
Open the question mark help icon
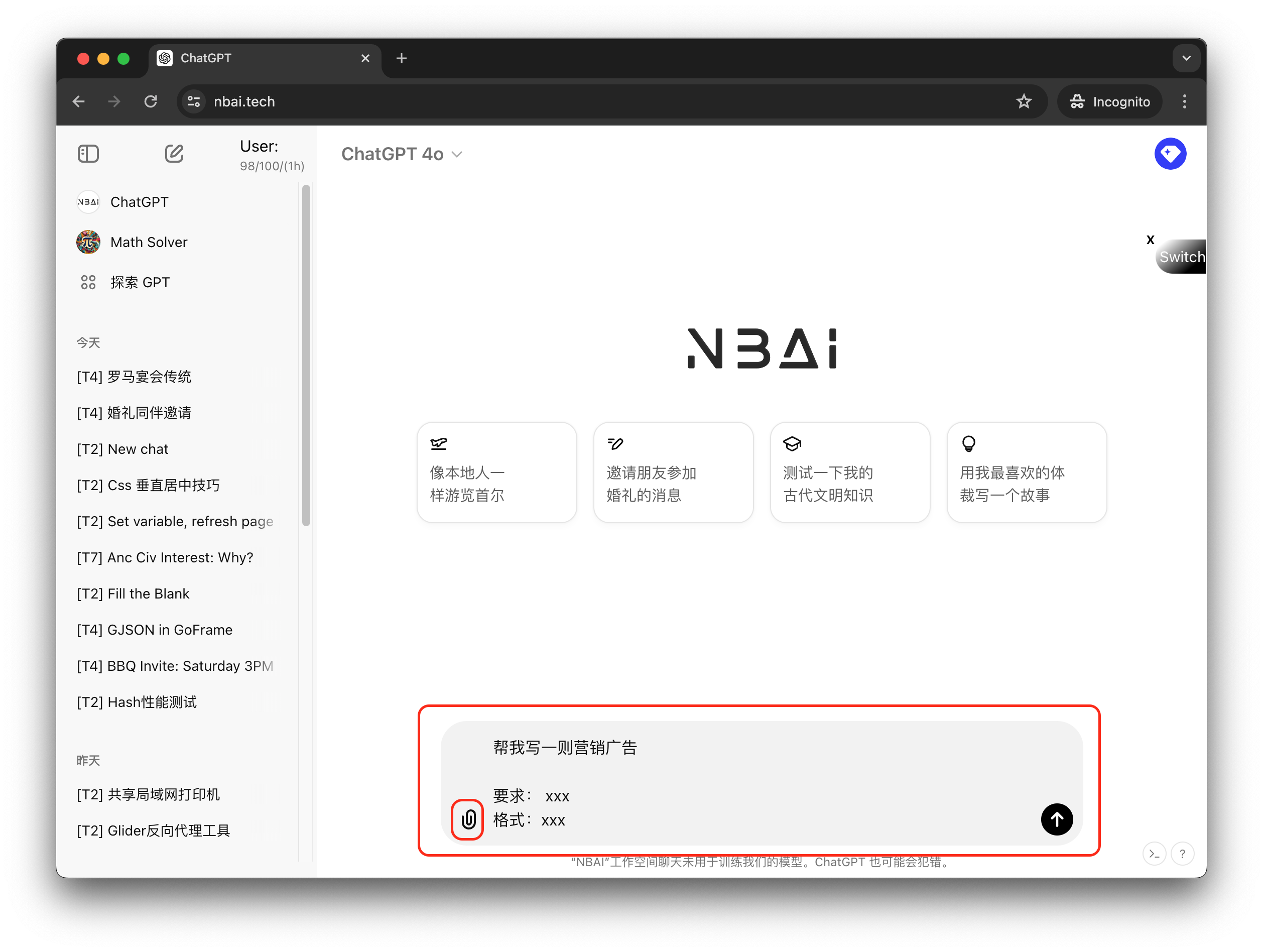click(x=1182, y=854)
